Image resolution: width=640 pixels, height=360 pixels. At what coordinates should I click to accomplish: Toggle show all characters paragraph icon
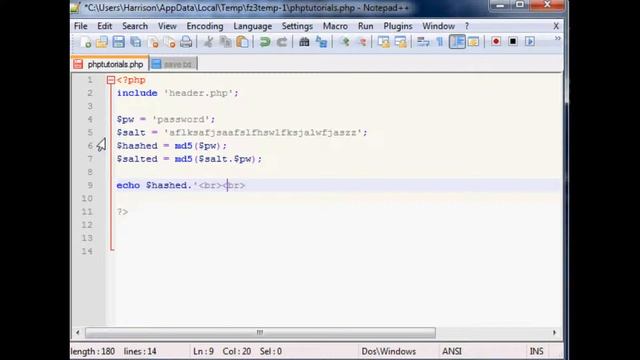(440, 42)
